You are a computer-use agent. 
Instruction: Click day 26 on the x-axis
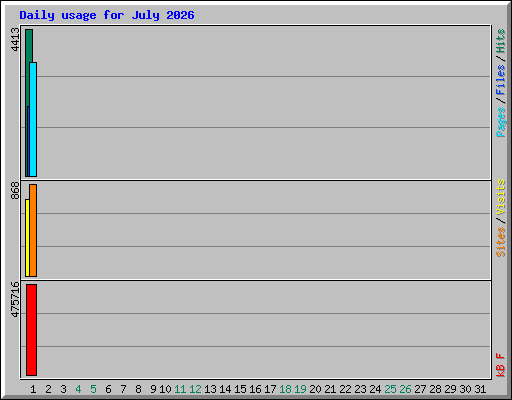click(x=405, y=389)
